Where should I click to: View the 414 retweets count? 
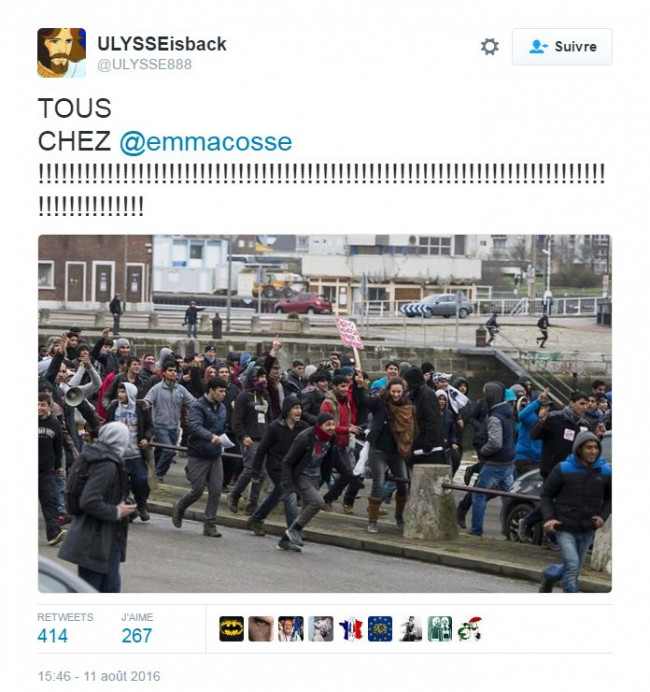(x=53, y=636)
